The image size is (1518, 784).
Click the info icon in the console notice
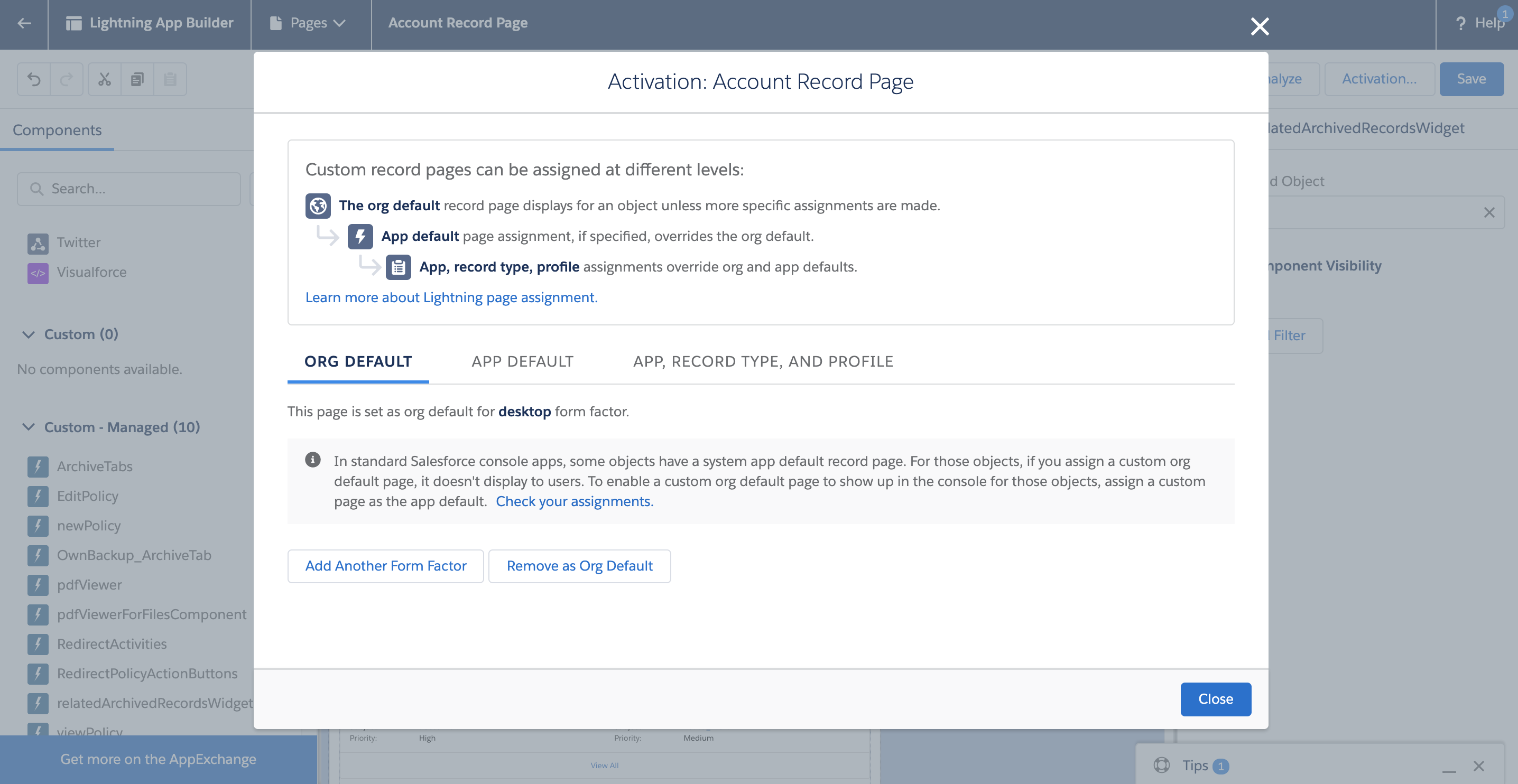[x=313, y=460]
